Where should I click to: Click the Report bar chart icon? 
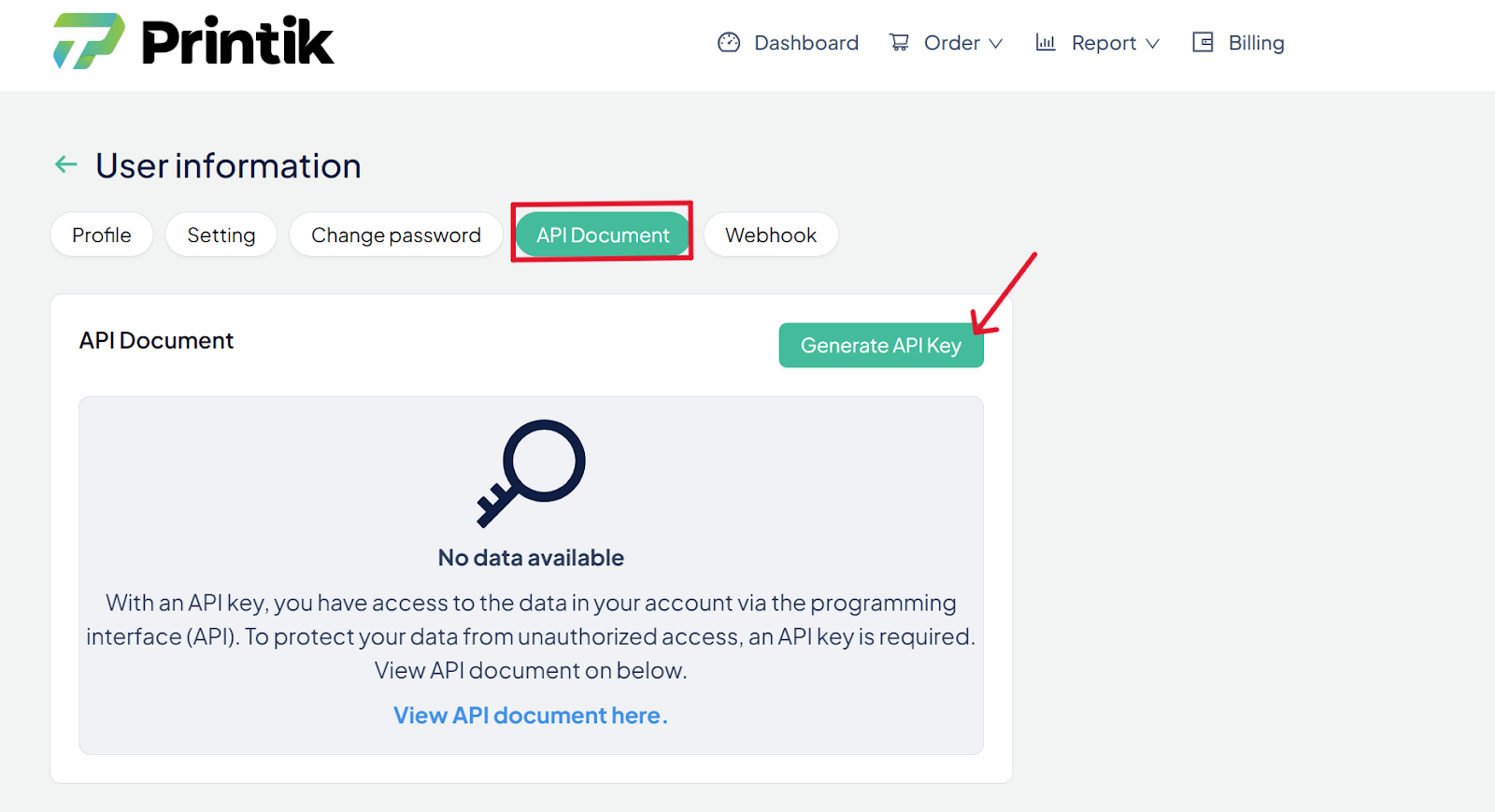click(1046, 43)
